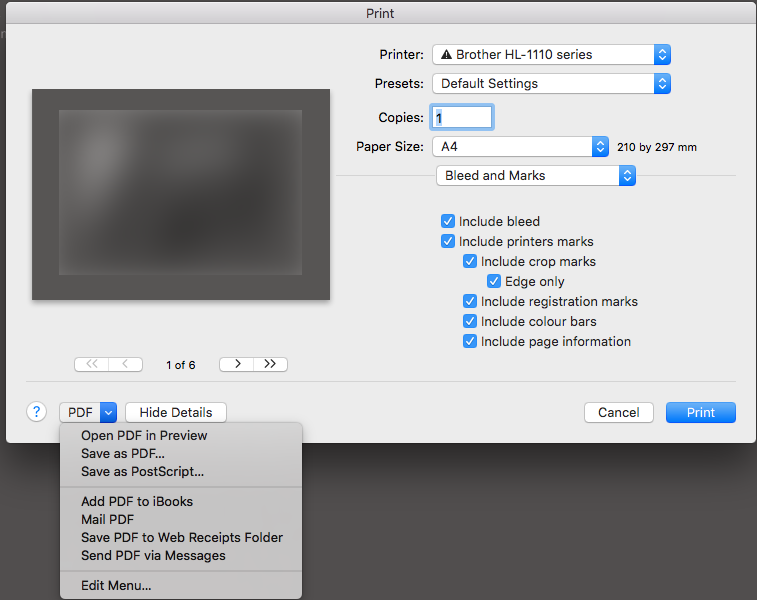Go to previous page with left arrow
757x600 pixels.
click(126, 364)
